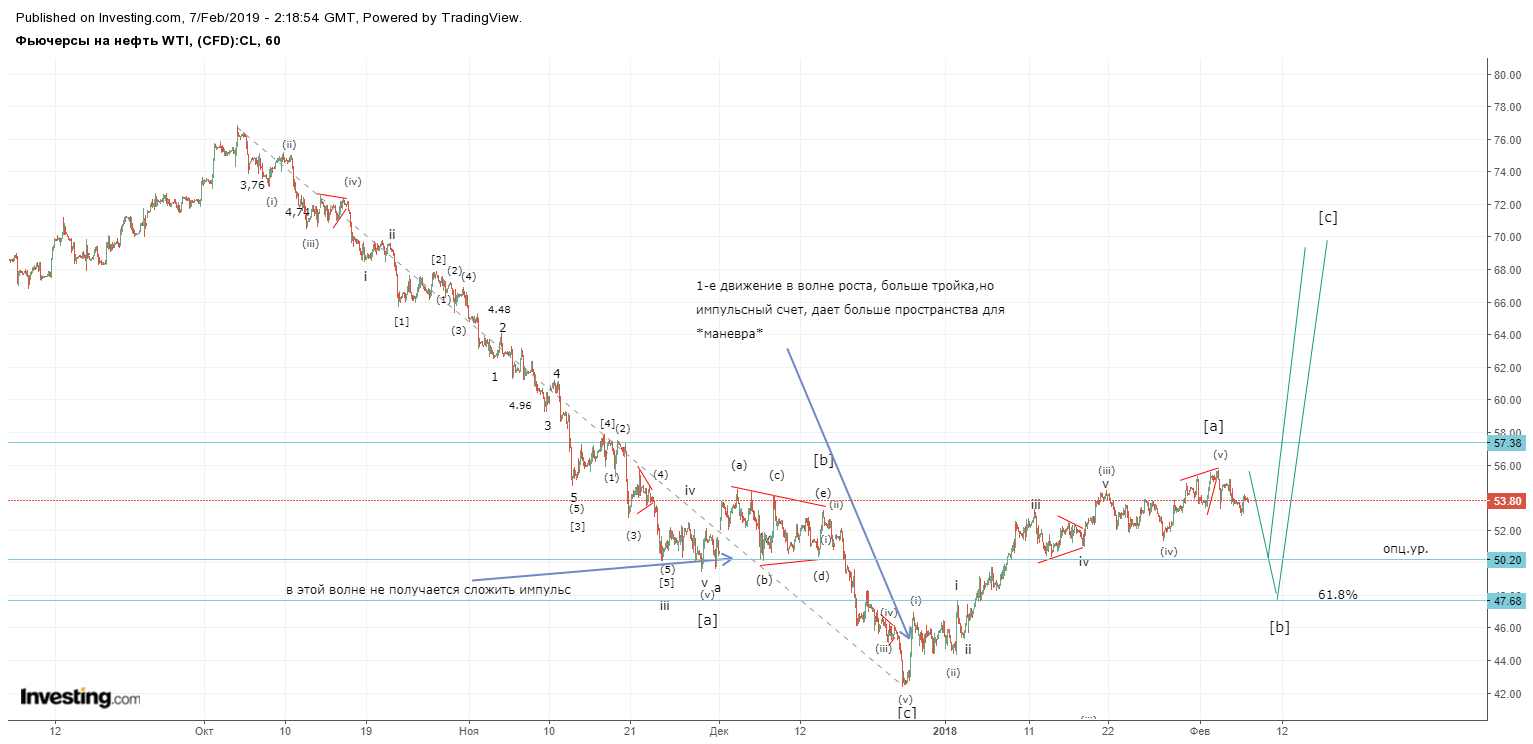Click the "Фев" month label on time axis

(1201, 730)
